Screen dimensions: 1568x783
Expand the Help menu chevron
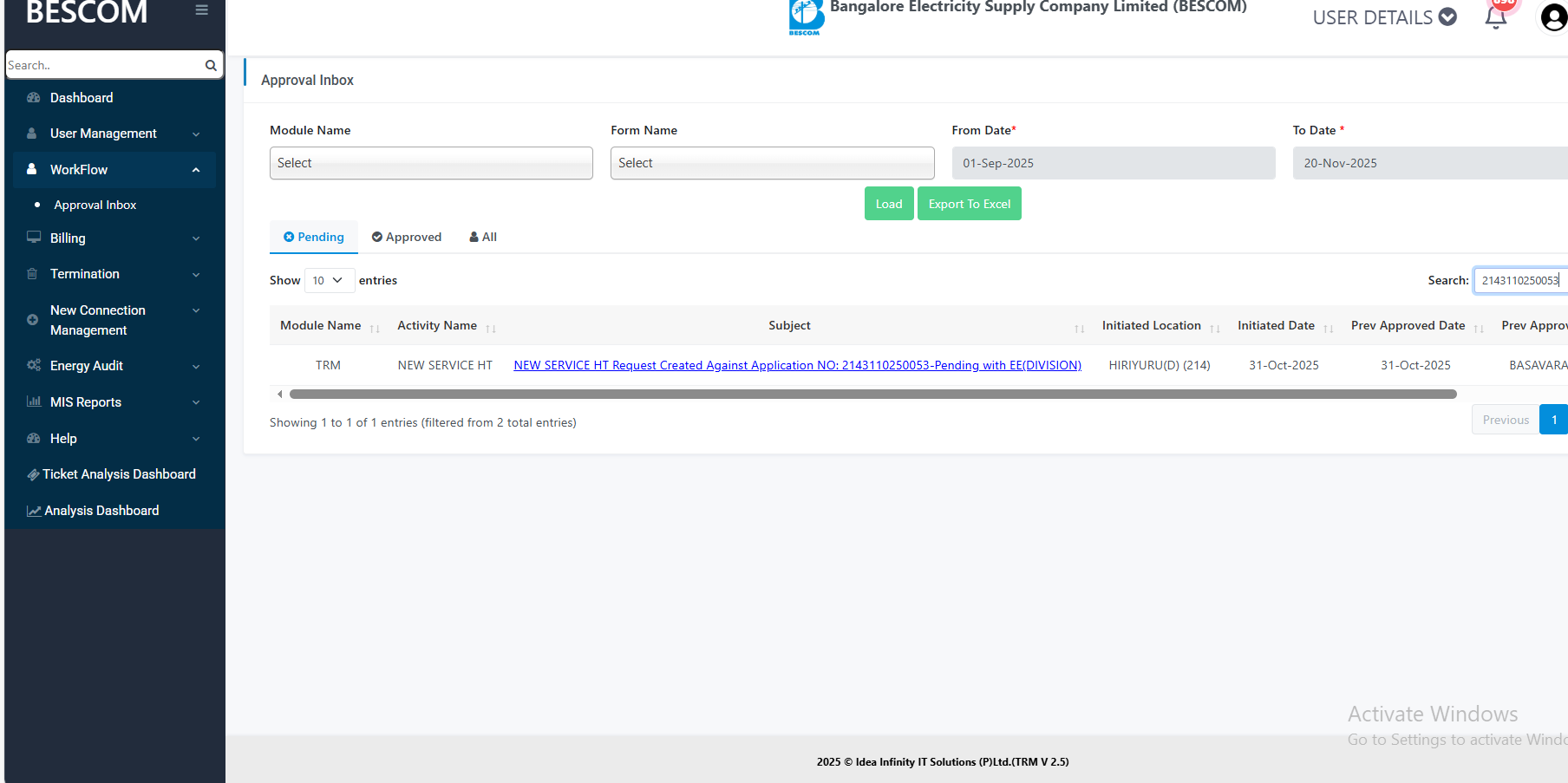point(196,439)
